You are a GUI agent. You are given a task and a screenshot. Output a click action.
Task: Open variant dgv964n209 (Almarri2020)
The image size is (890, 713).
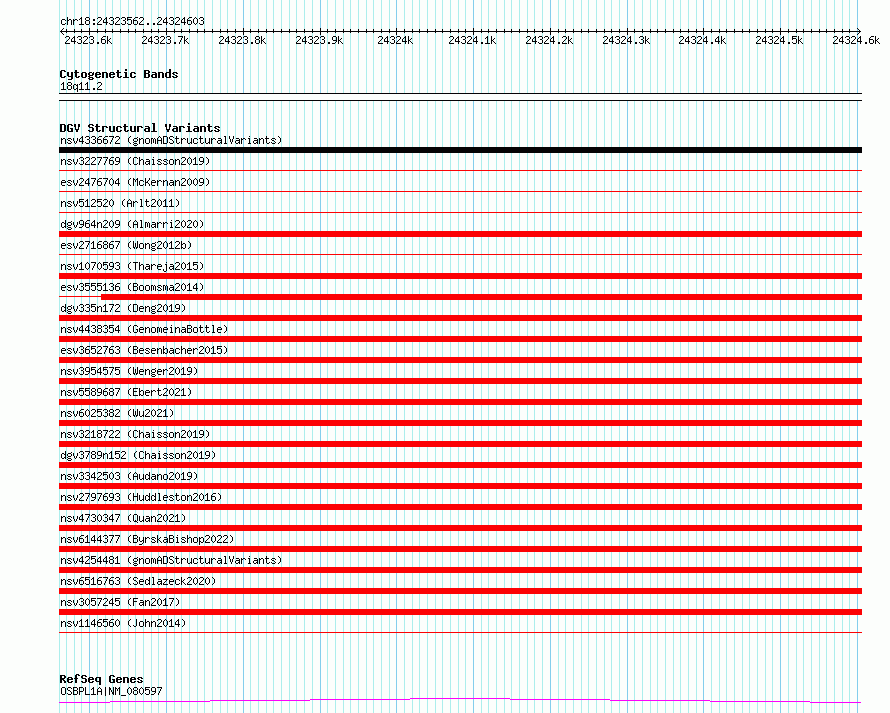tap(132, 224)
